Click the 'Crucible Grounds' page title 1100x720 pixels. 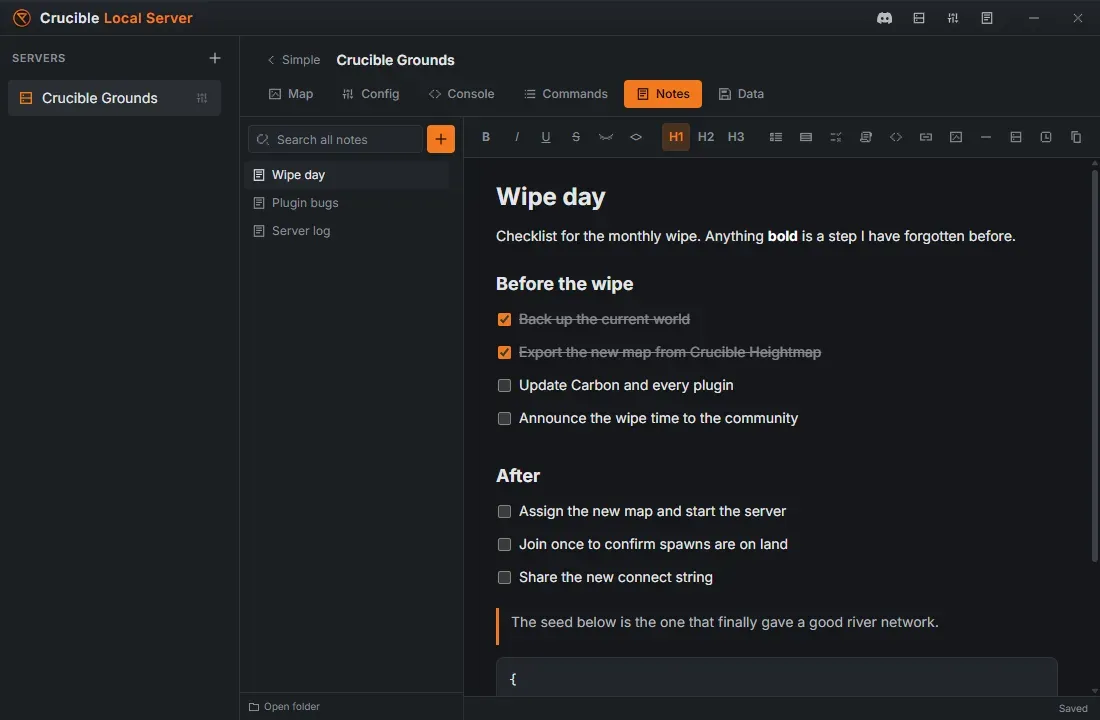coord(395,60)
